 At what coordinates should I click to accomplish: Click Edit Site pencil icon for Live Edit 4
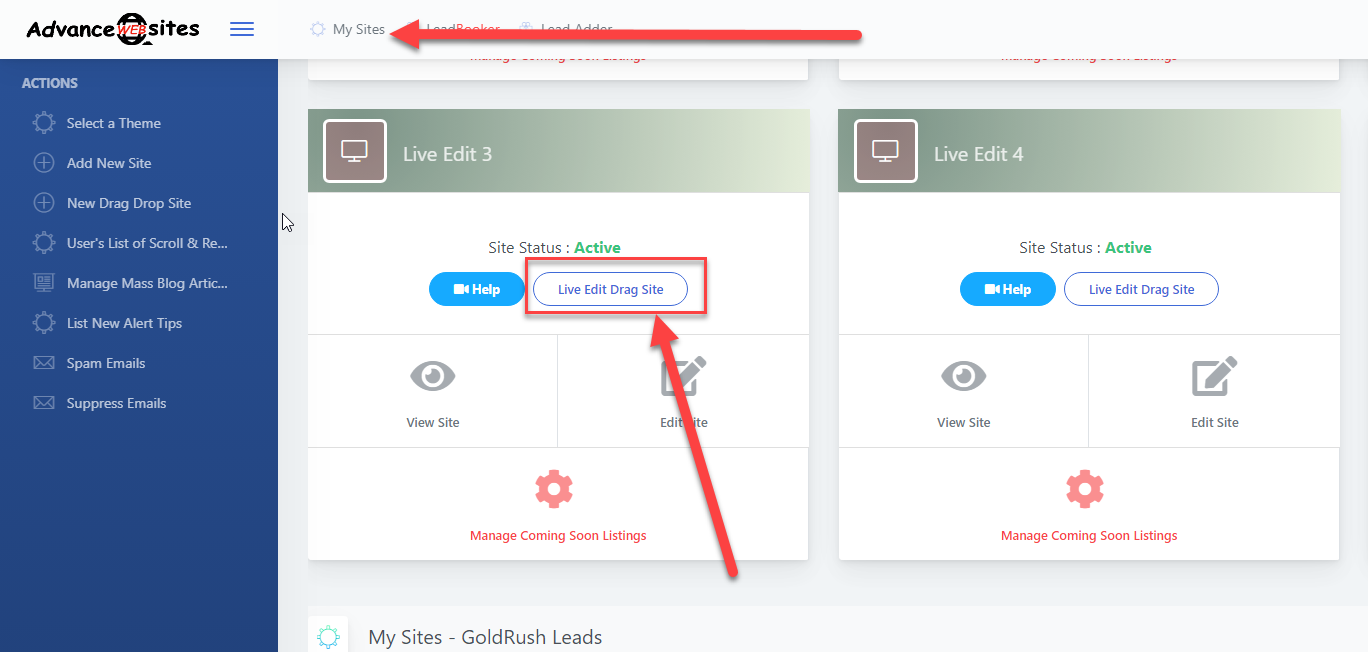pos(1215,377)
